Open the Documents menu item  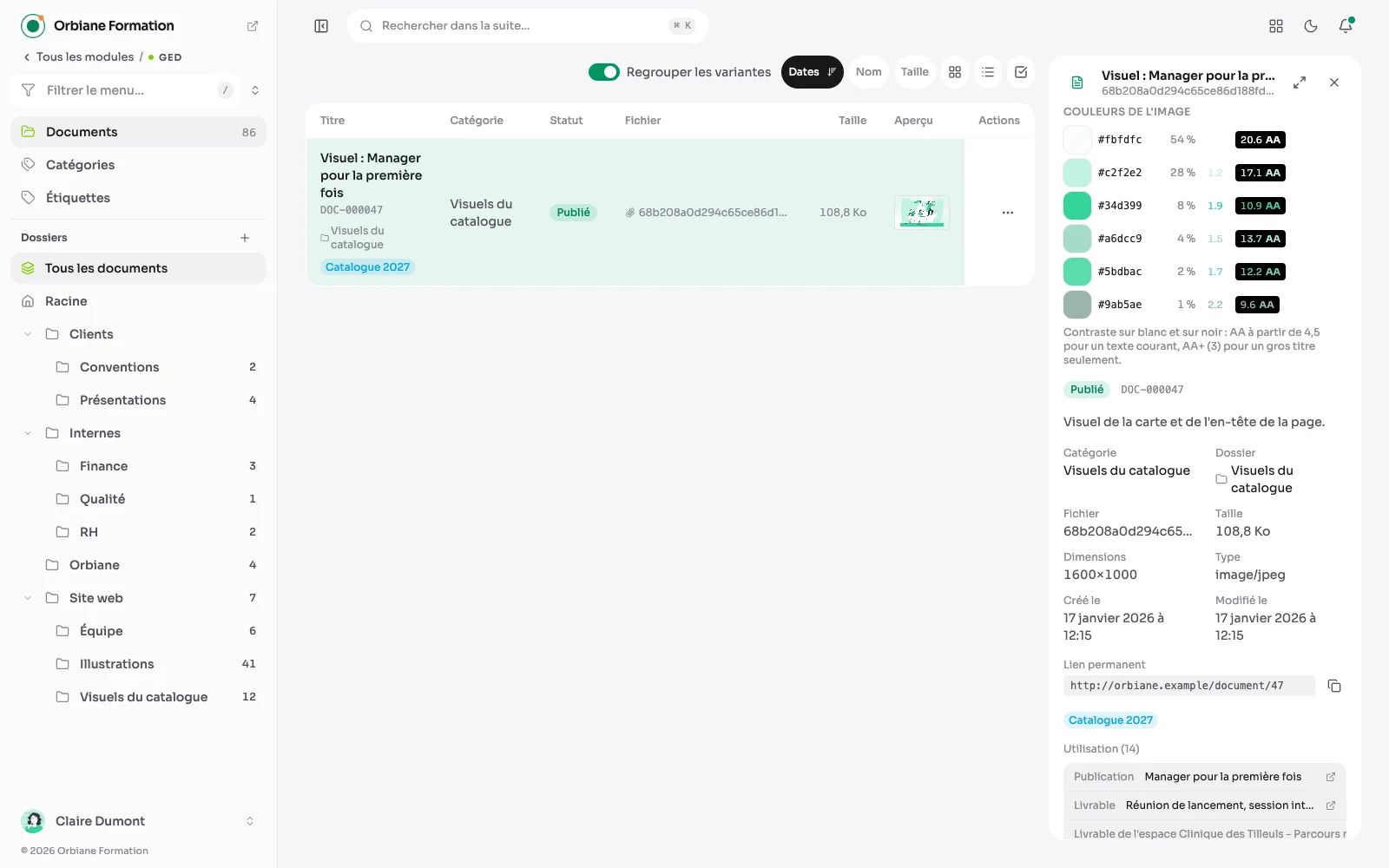(139, 132)
